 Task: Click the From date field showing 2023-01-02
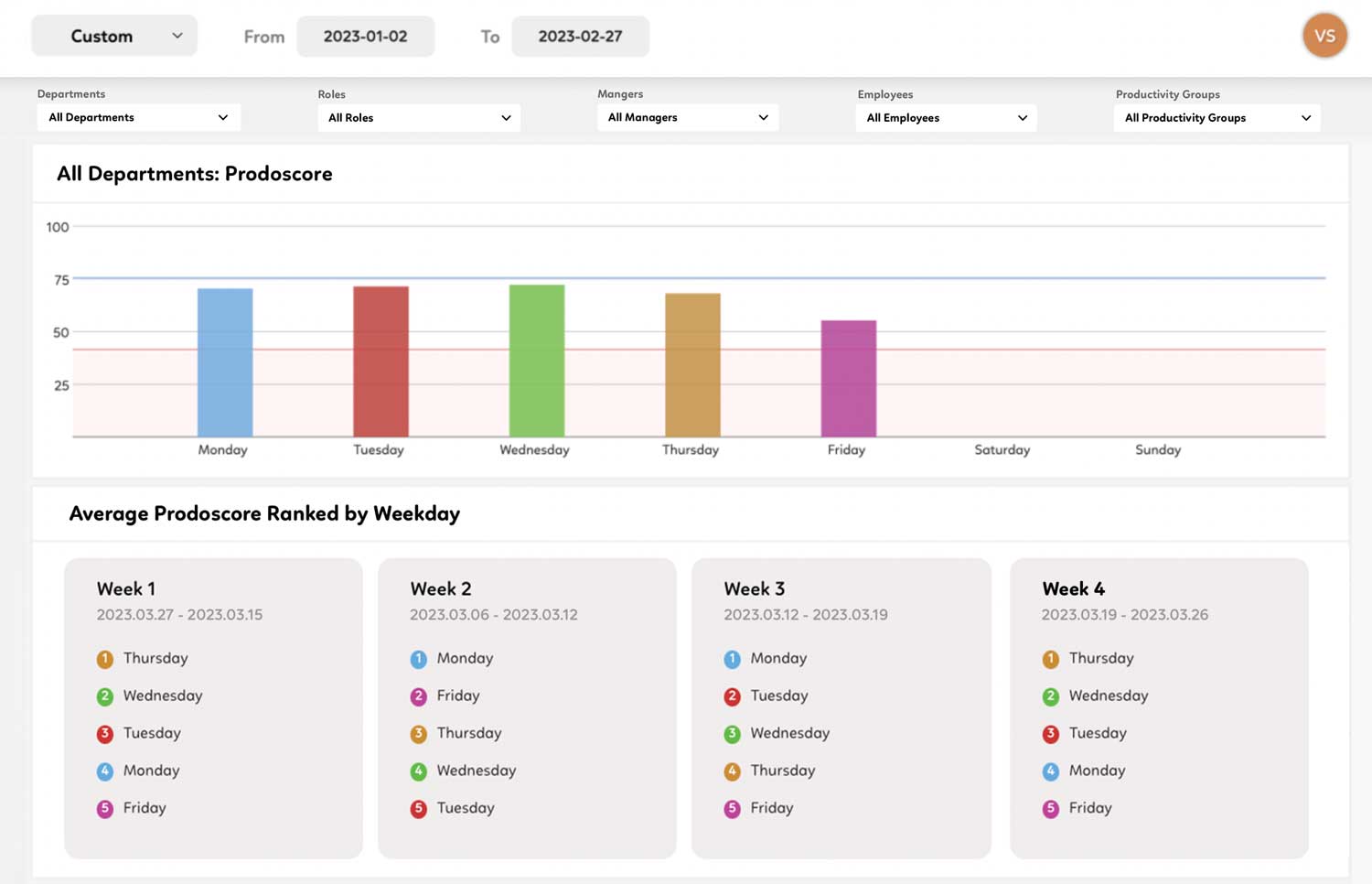coord(365,36)
